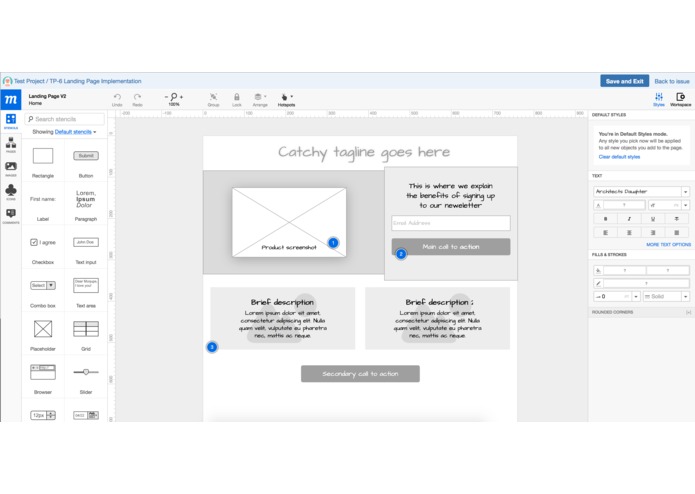The image size is (695, 494).
Task: Toggle italic text formatting
Action: [x=629, y=219]
